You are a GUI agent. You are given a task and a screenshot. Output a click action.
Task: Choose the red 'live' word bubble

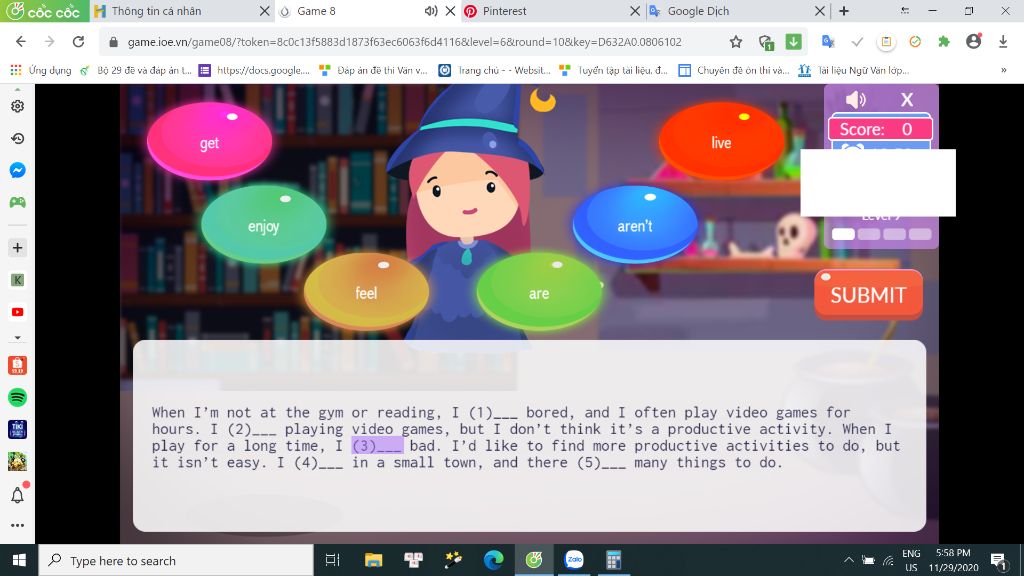[x=721, y=141]
